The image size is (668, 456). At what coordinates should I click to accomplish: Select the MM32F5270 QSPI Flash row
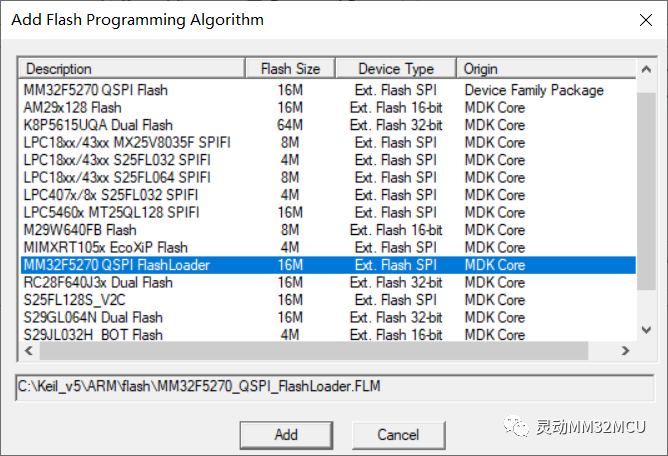328,90
